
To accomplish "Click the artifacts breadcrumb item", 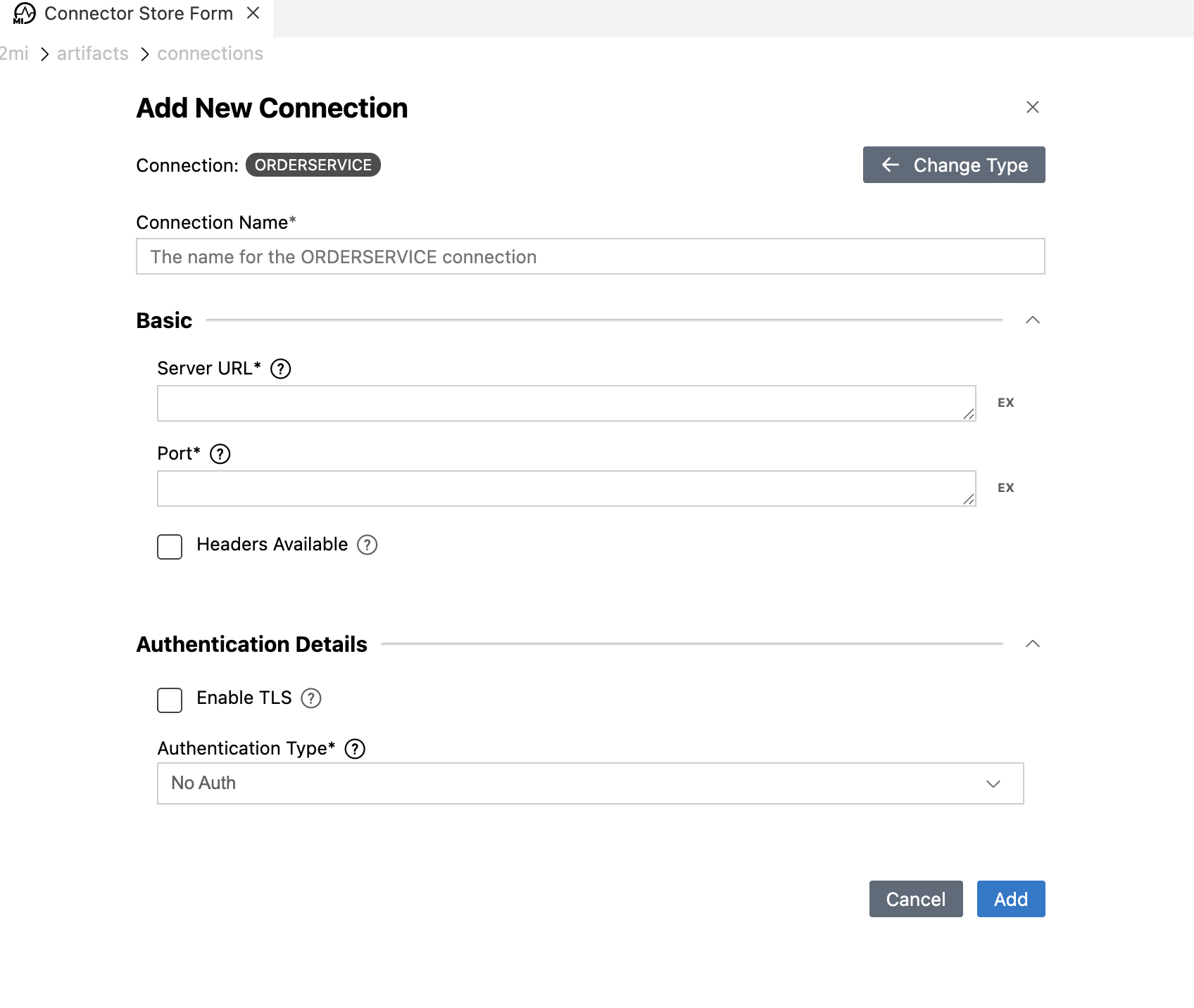I will 93,53.
